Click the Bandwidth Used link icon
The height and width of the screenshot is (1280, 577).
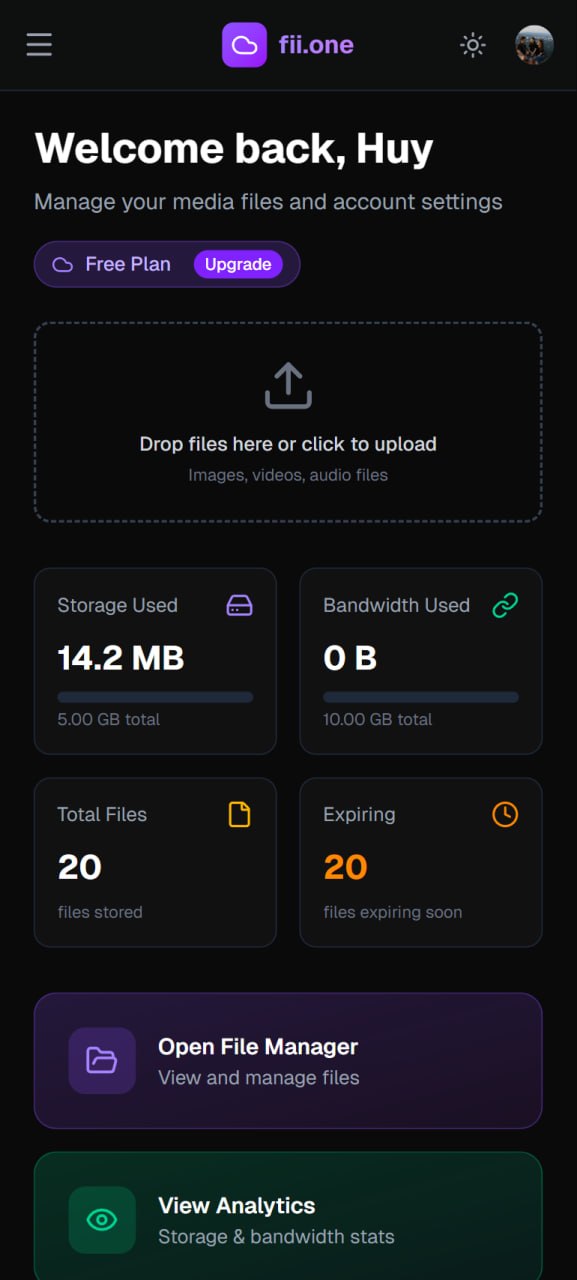coord(505,605)
